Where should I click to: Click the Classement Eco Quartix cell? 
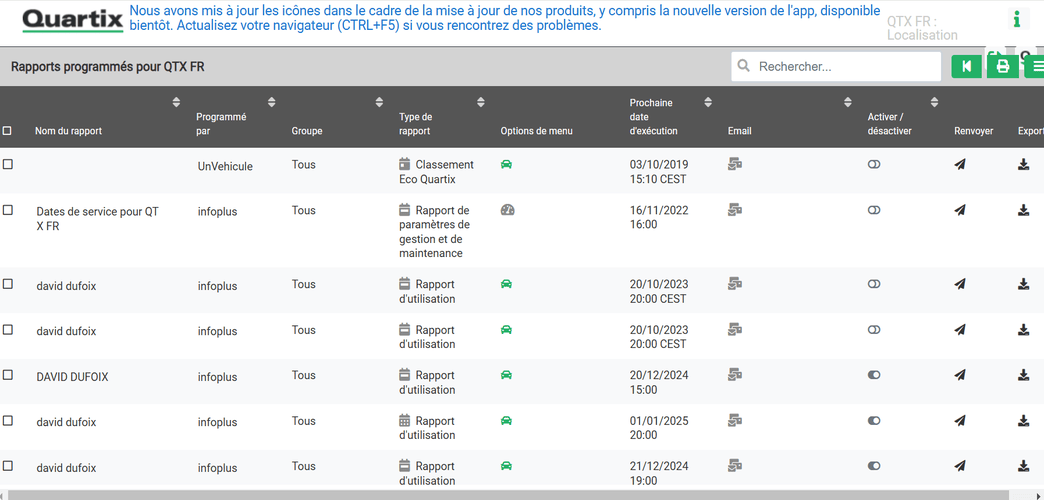[437, 172]
